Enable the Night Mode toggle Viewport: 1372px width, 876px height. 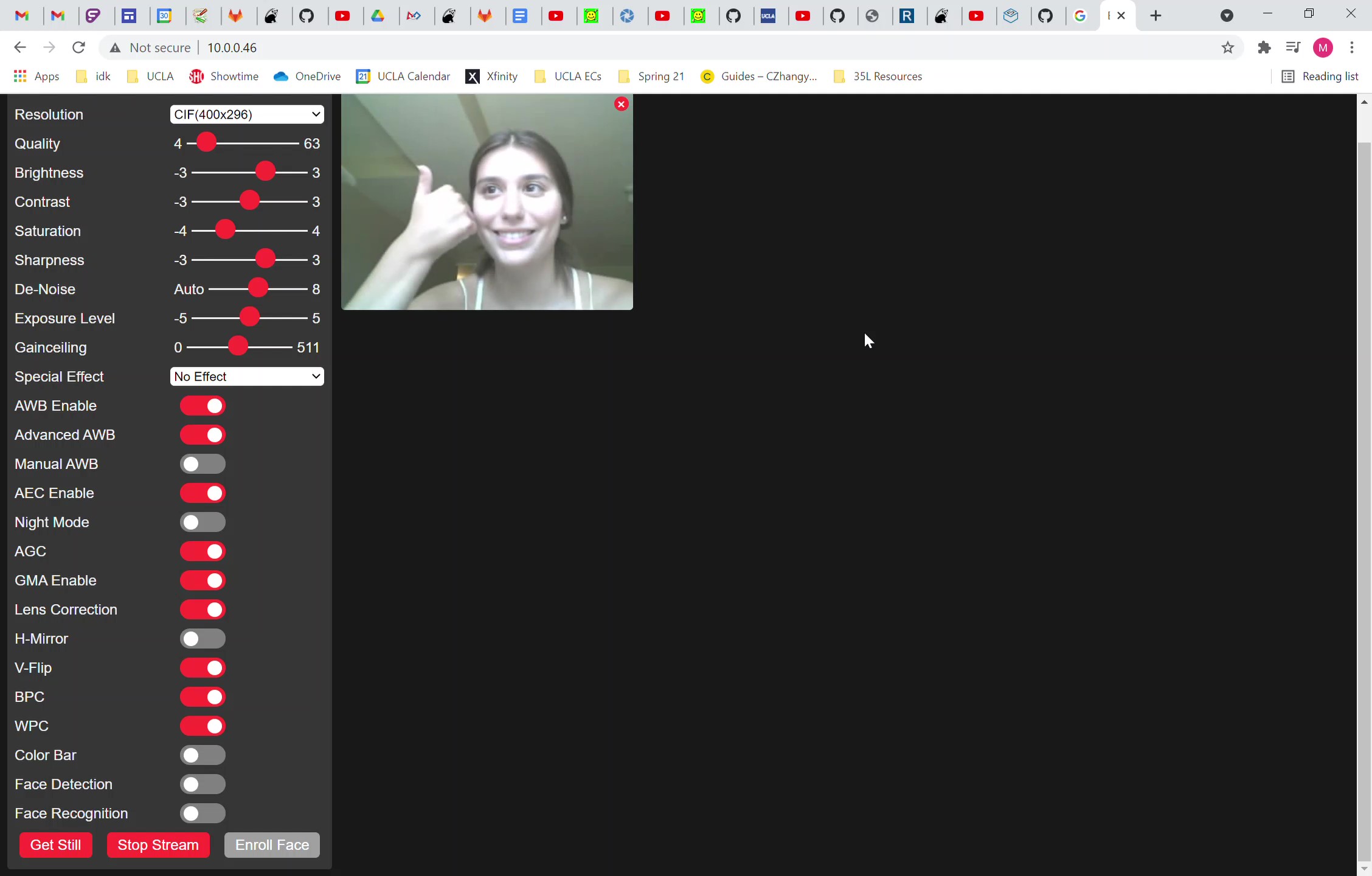[x=202, y=521]
